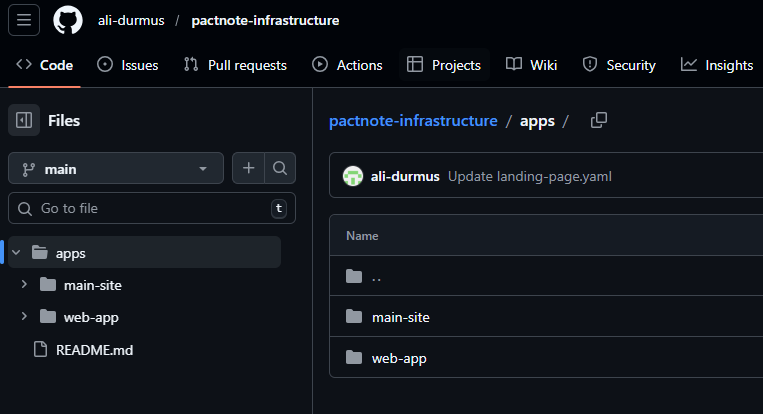Expand main-site folder in file tree
This screenshot has width=763, height=414.
pos(25,285)
